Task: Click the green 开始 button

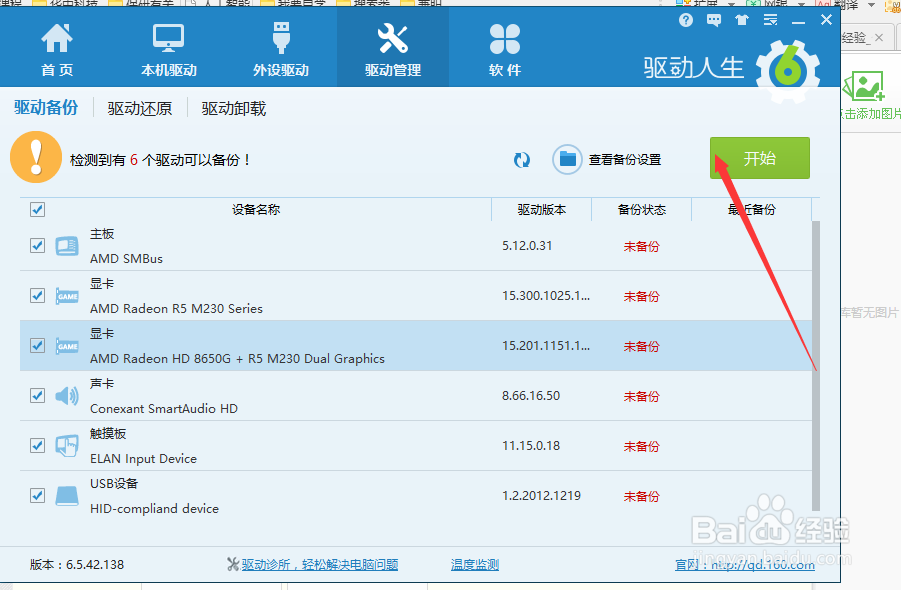Action: point(760,158)
